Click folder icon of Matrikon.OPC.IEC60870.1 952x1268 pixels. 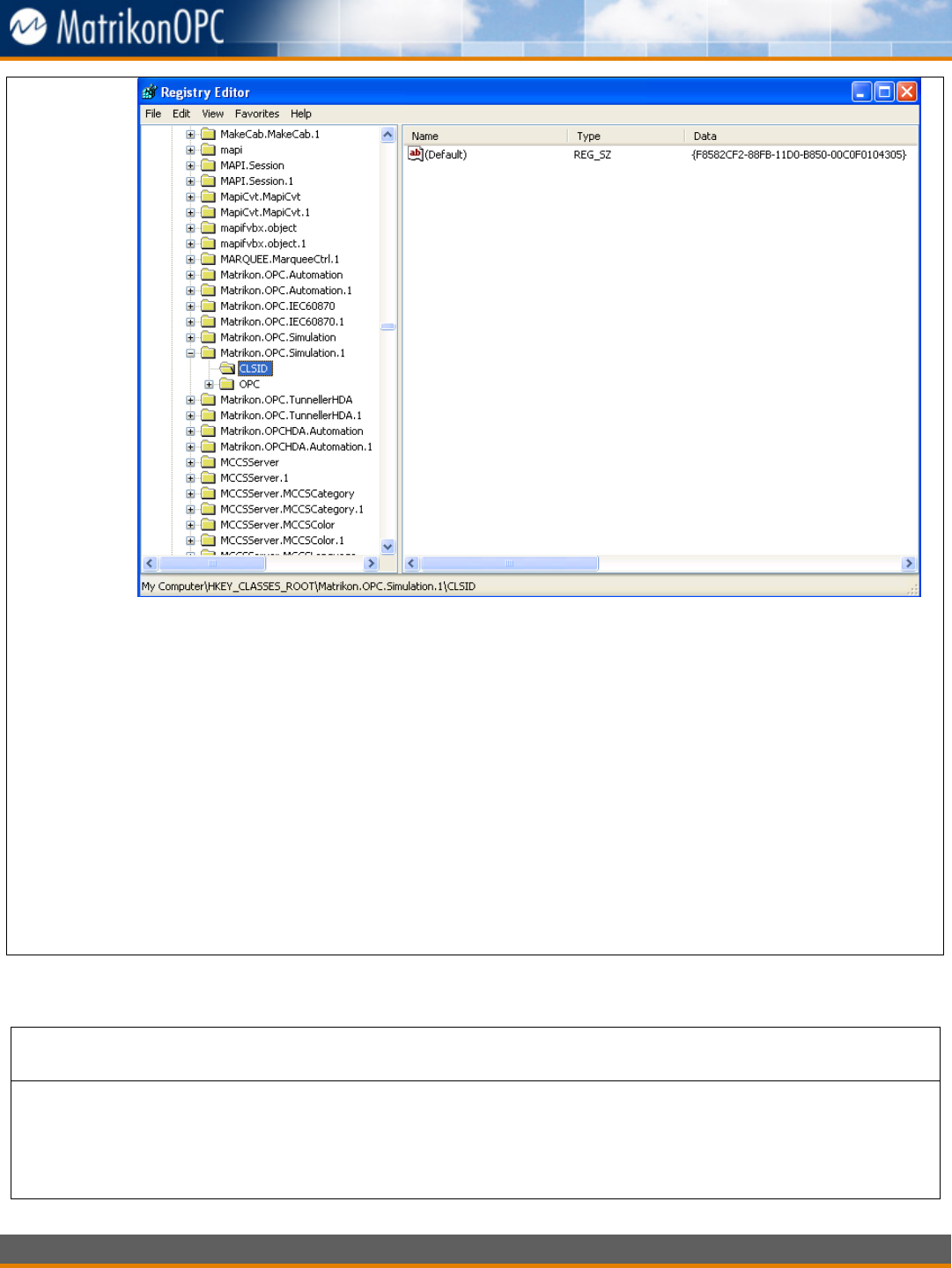click(208, 321)
